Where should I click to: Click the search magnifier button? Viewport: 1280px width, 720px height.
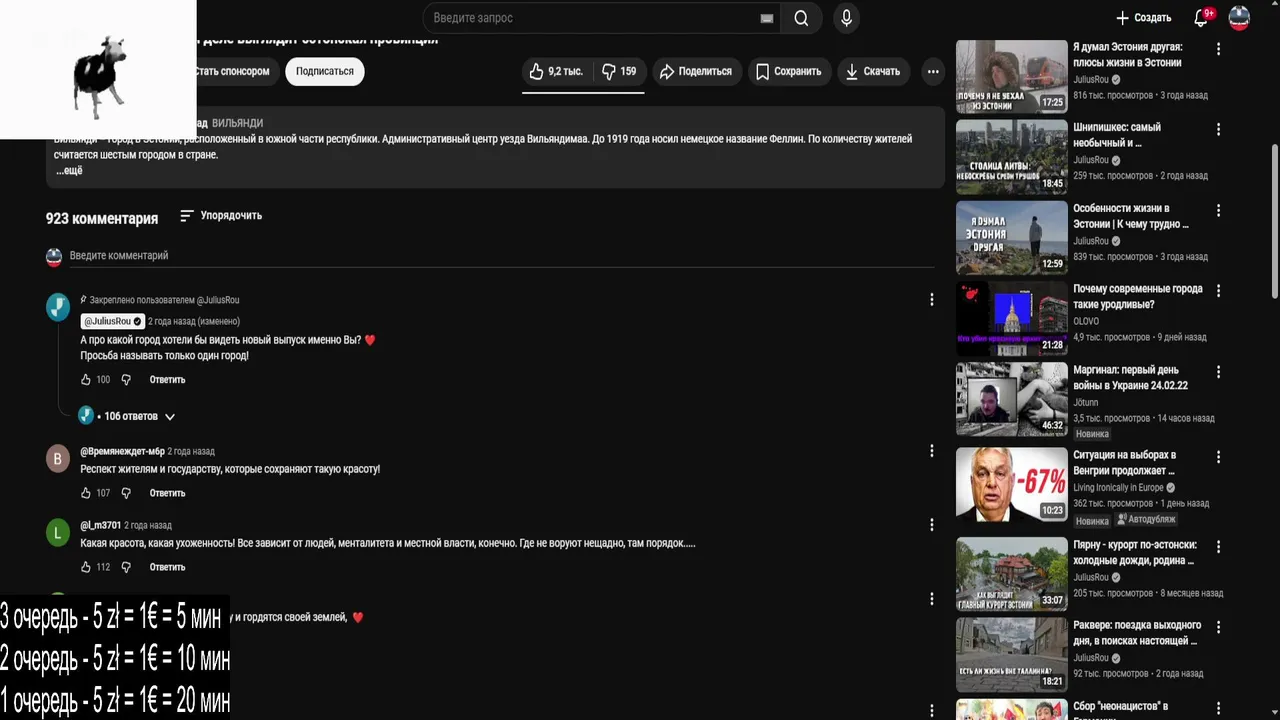pyautogui.click(x=801, y=18)
